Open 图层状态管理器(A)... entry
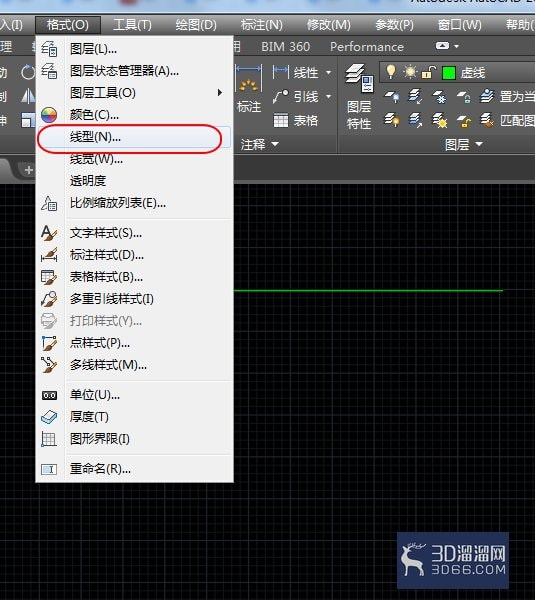This screenshot has height=600, width=535. (134, 71)
